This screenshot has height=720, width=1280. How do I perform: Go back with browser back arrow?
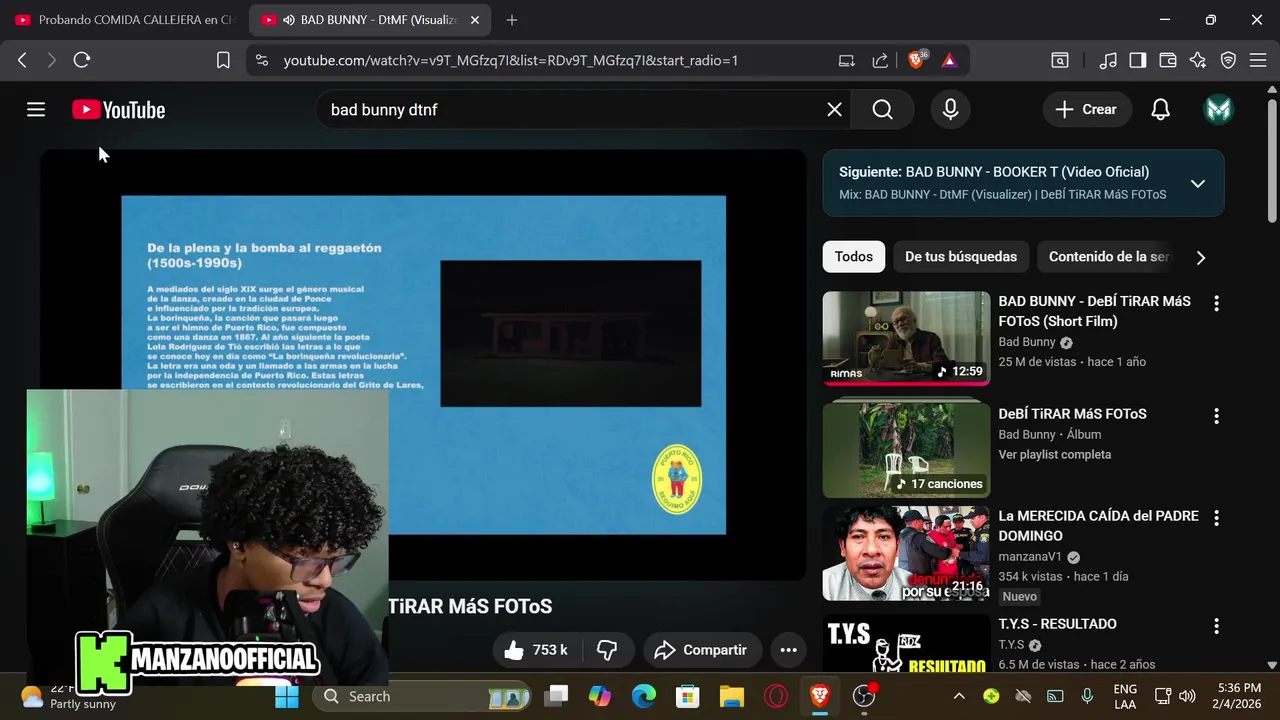pos(22,60)
